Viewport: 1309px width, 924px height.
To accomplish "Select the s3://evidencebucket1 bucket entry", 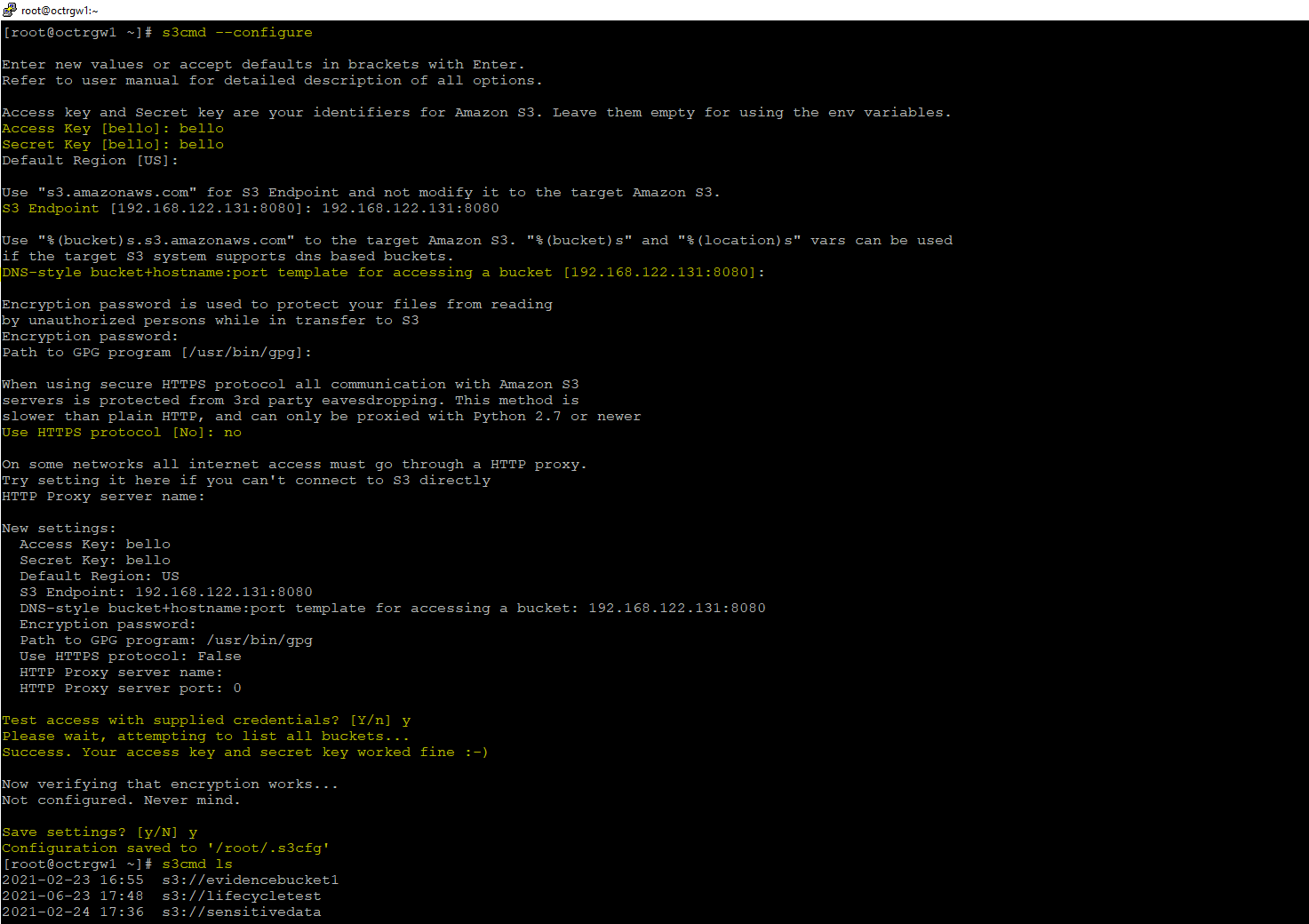I will [x=250, y=880].
